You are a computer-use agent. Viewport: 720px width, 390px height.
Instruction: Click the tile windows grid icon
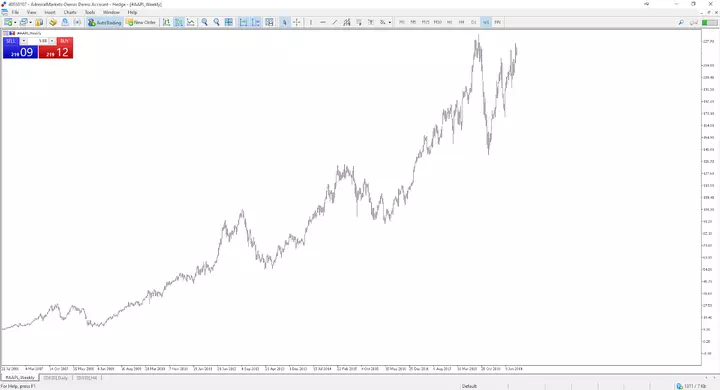click(228, 22)
